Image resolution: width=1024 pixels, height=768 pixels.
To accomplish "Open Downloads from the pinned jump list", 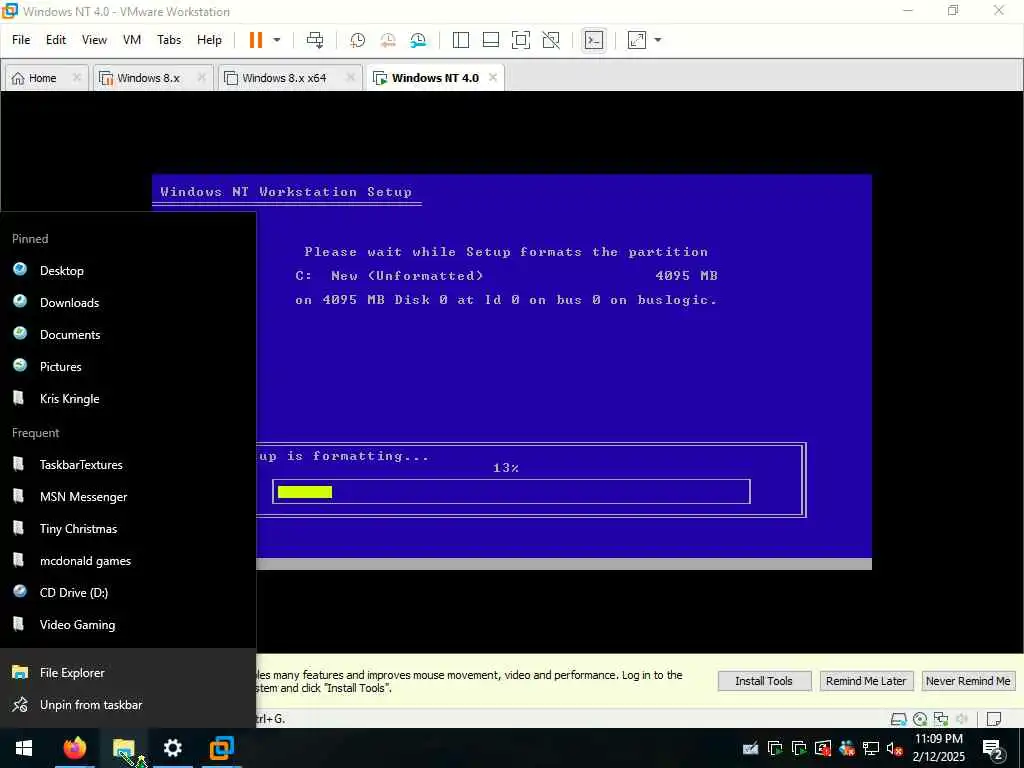I will coord(128,302).
